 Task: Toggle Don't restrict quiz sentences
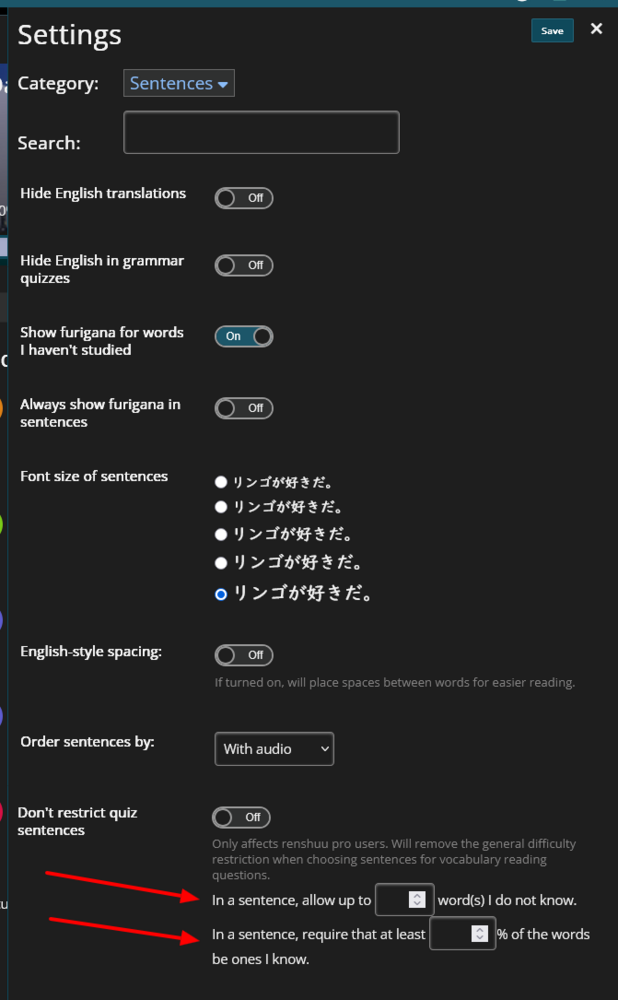point(242,817)
